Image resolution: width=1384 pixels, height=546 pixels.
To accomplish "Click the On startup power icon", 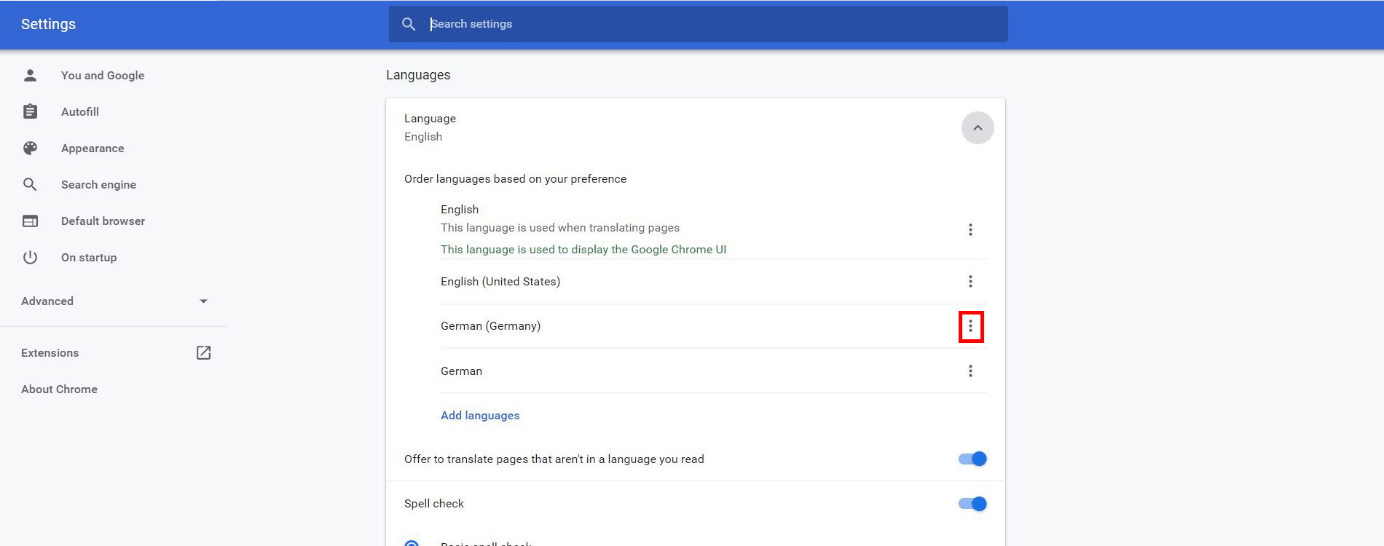I will pos(30,257).
